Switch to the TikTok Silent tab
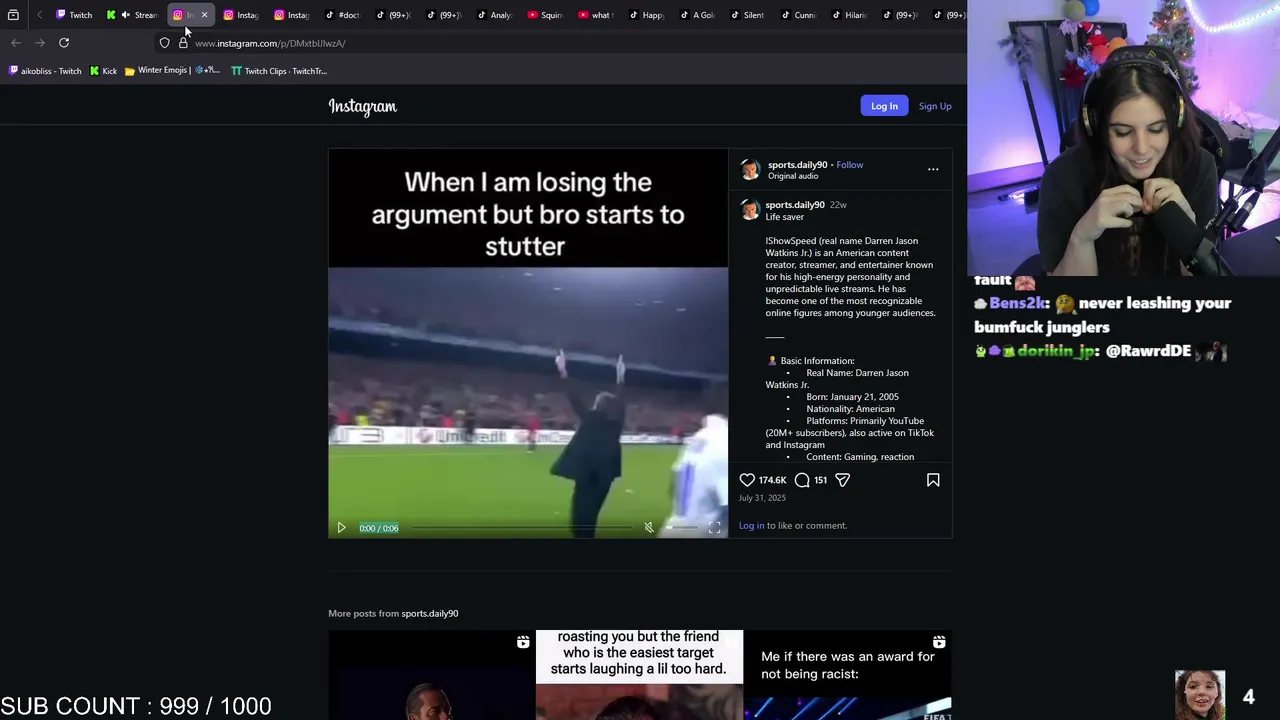 [x=747, y=15]
